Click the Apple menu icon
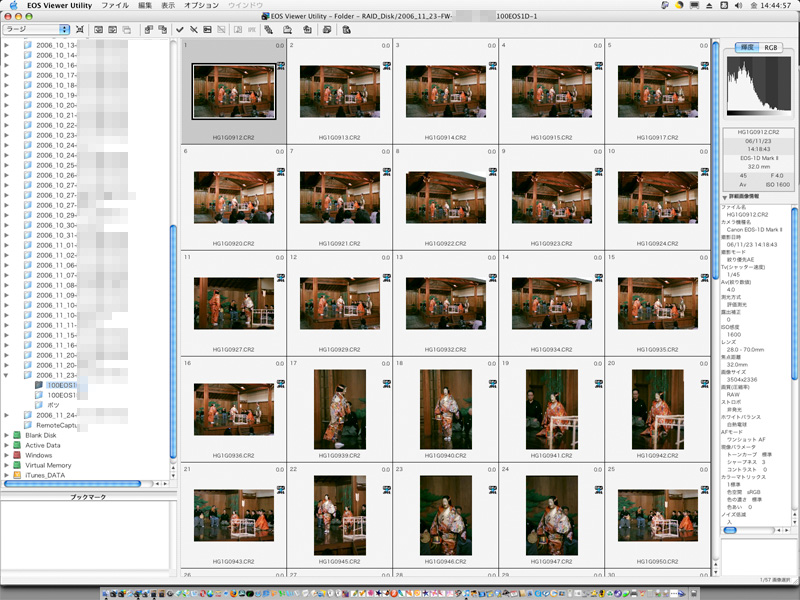800x600 pixels. coord(14,5)
